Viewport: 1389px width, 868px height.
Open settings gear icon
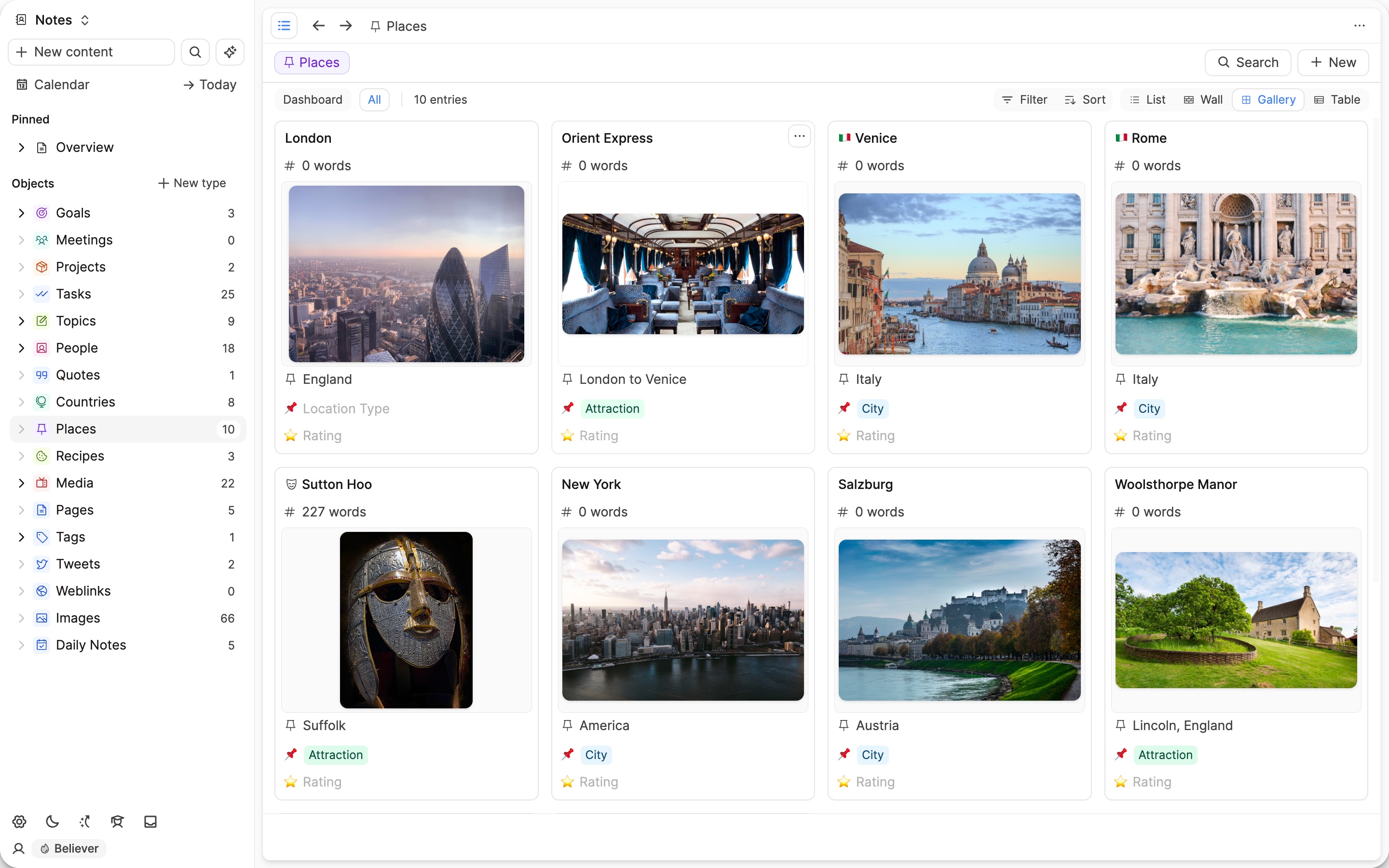(x=19, y=822)
